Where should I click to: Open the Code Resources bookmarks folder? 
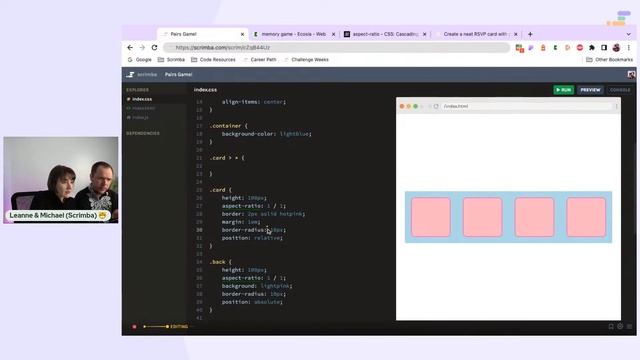(x=213, y=60)
